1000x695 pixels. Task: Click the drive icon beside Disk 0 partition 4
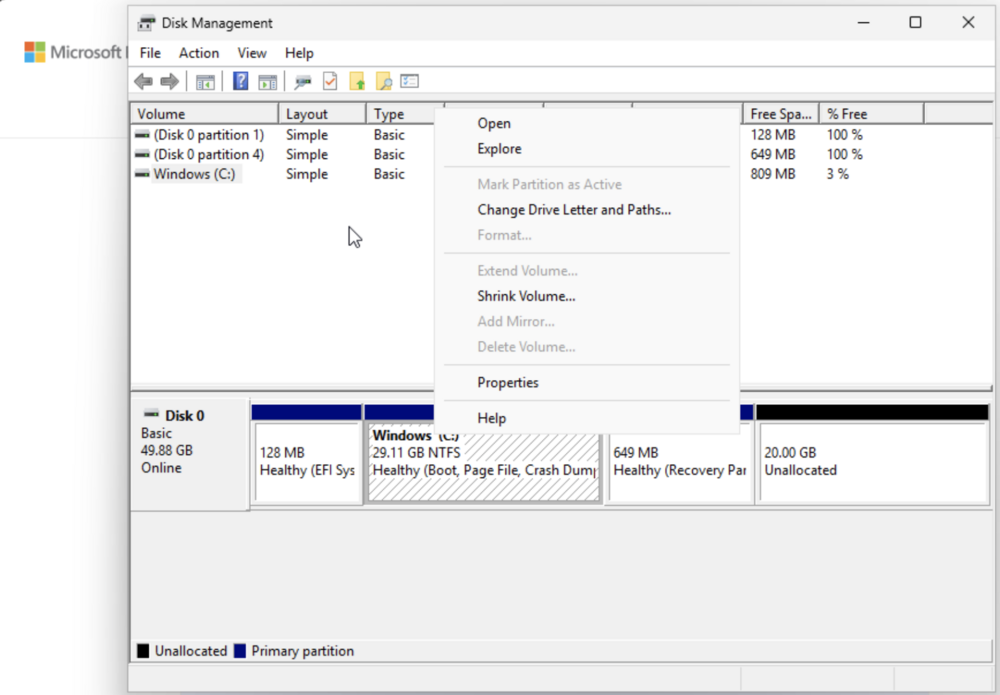pyautogui.click(x=142, y=154)
